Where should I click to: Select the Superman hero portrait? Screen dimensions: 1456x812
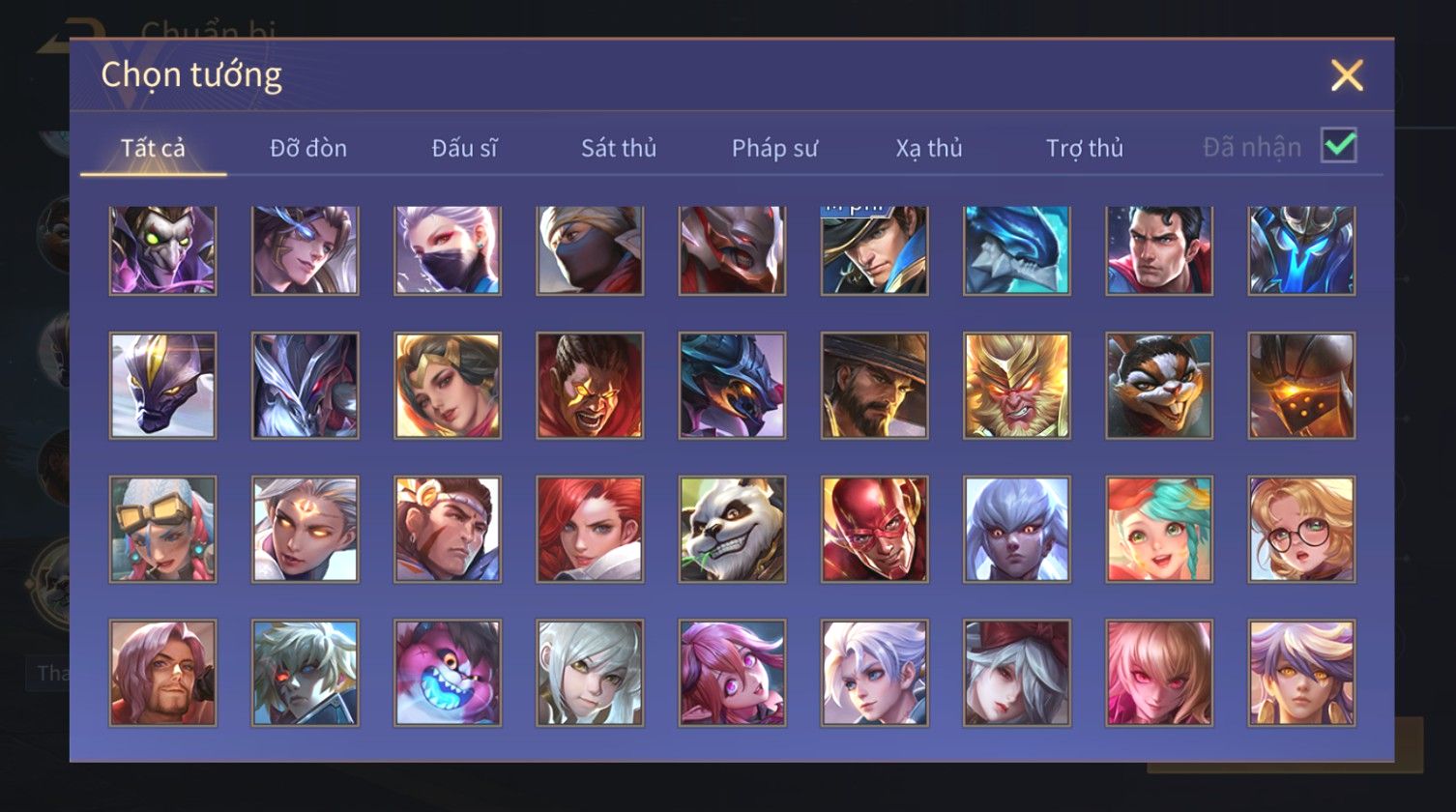tap(1159, 250)
